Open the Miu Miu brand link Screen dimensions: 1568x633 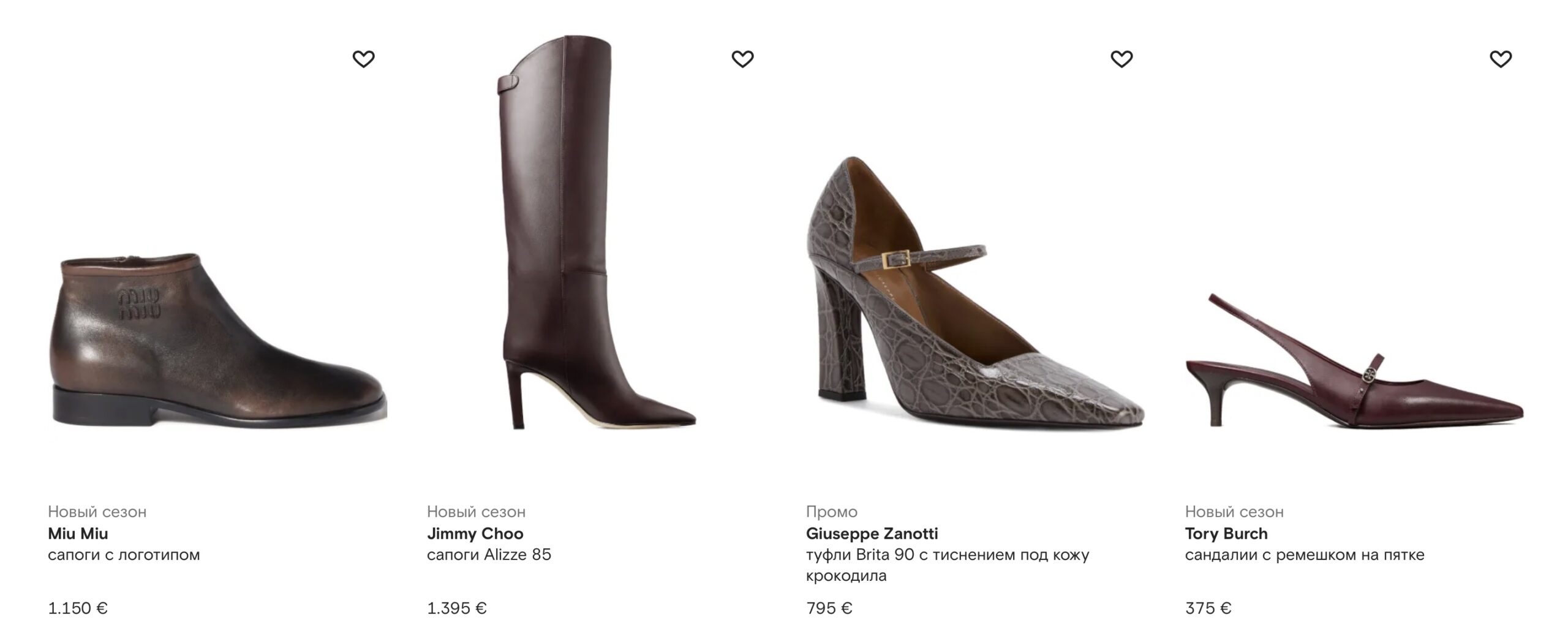(78, 534)
